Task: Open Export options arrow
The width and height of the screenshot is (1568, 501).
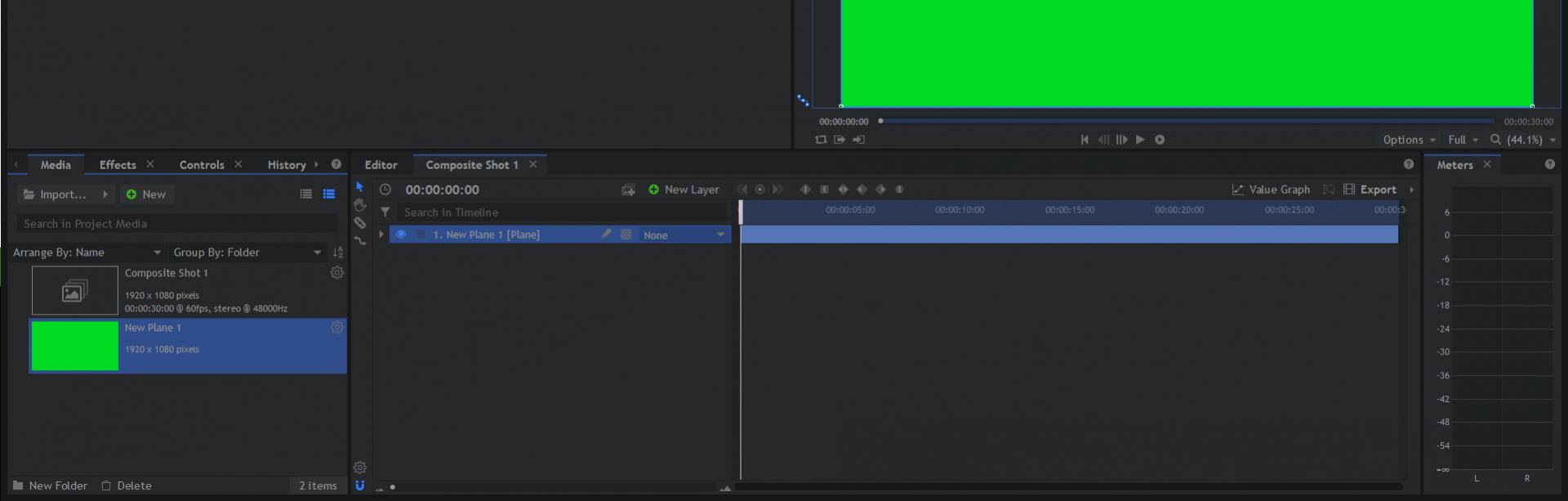Action: pyautogui.click(x=1412, y=190)
